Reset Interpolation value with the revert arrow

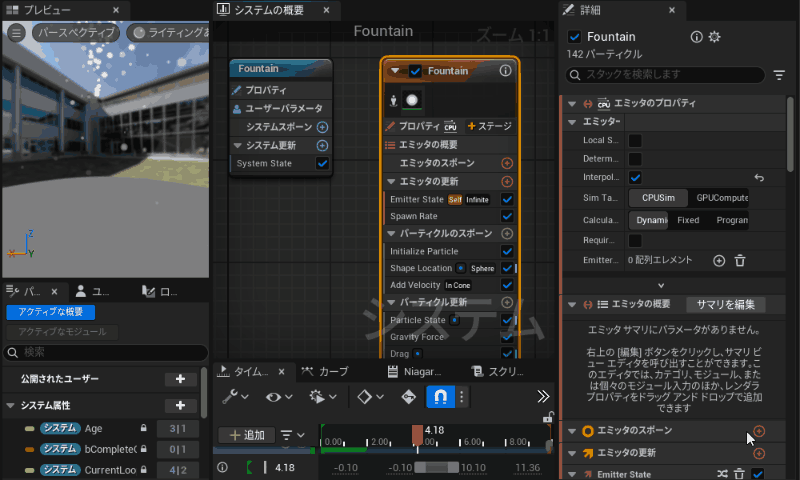coord(758,177)
